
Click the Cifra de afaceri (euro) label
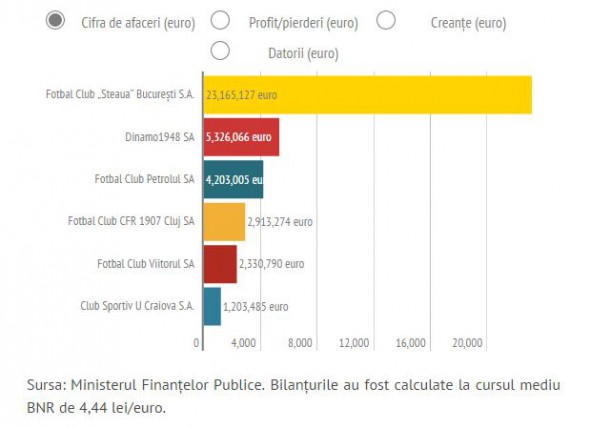[138, 23]
